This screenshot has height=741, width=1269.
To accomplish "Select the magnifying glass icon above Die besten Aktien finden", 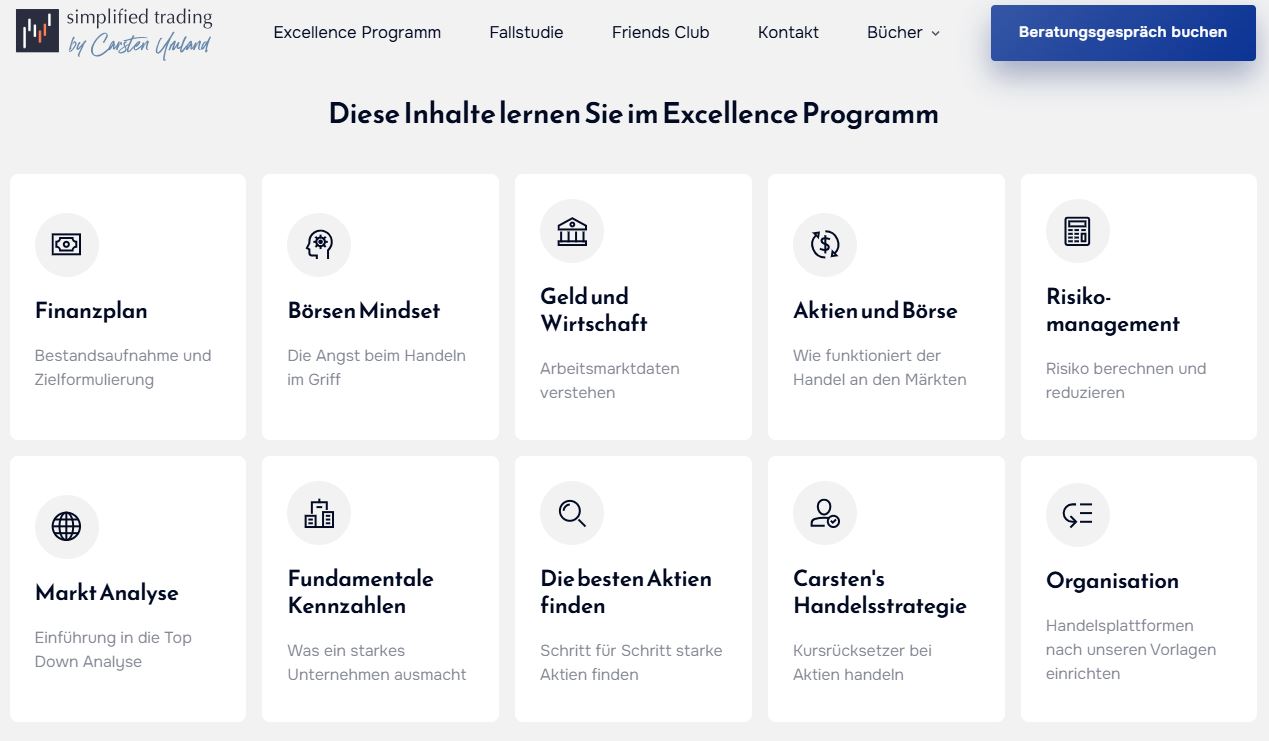I will (x=571, y=513).
